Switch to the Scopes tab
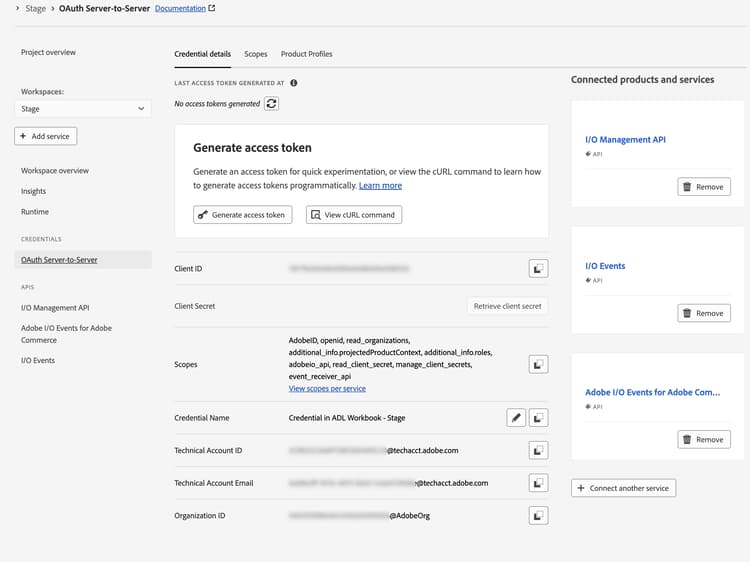 pos(255,54)
